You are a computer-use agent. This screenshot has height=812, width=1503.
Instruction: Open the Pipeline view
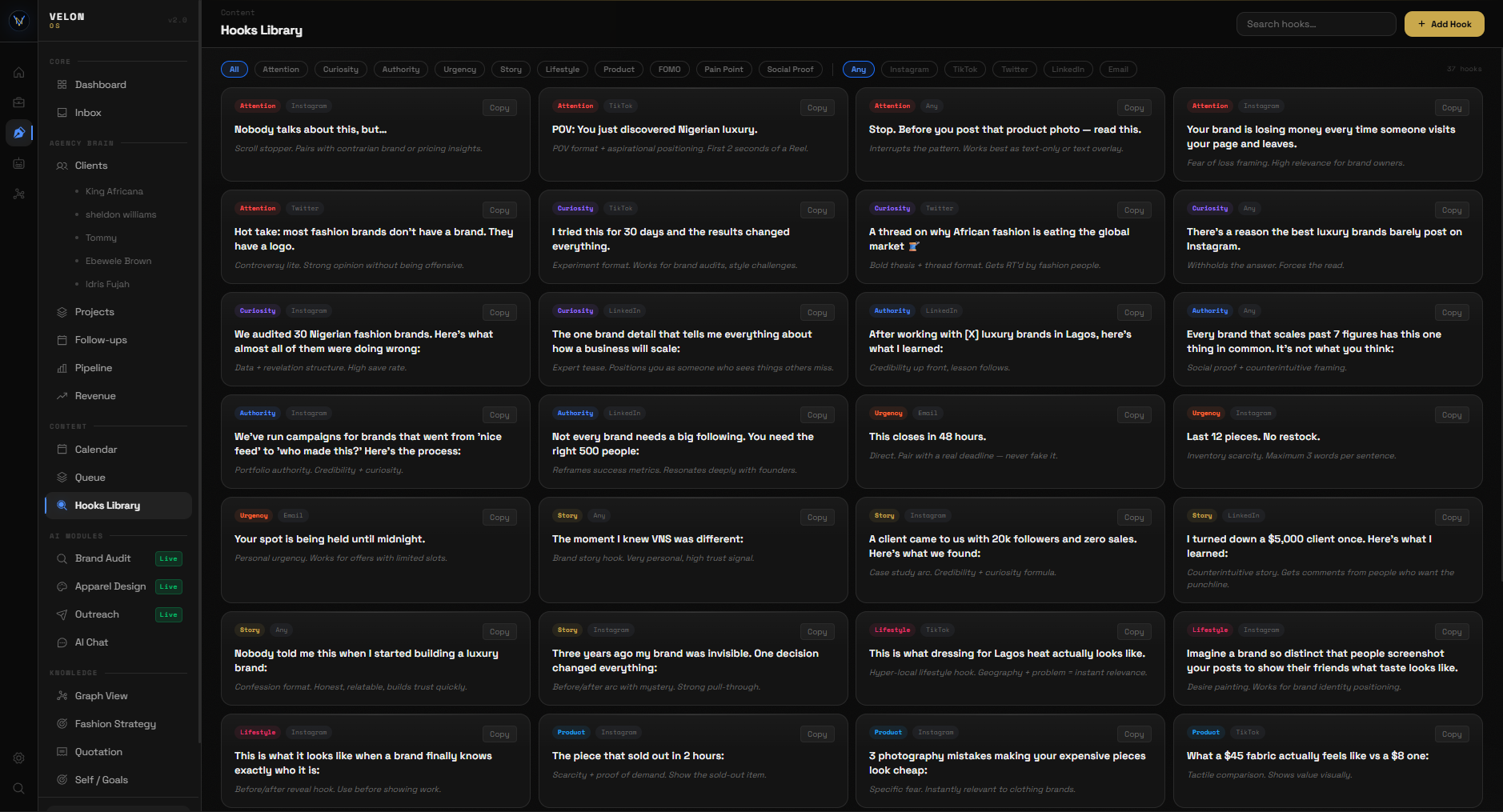tap(118, 368)
